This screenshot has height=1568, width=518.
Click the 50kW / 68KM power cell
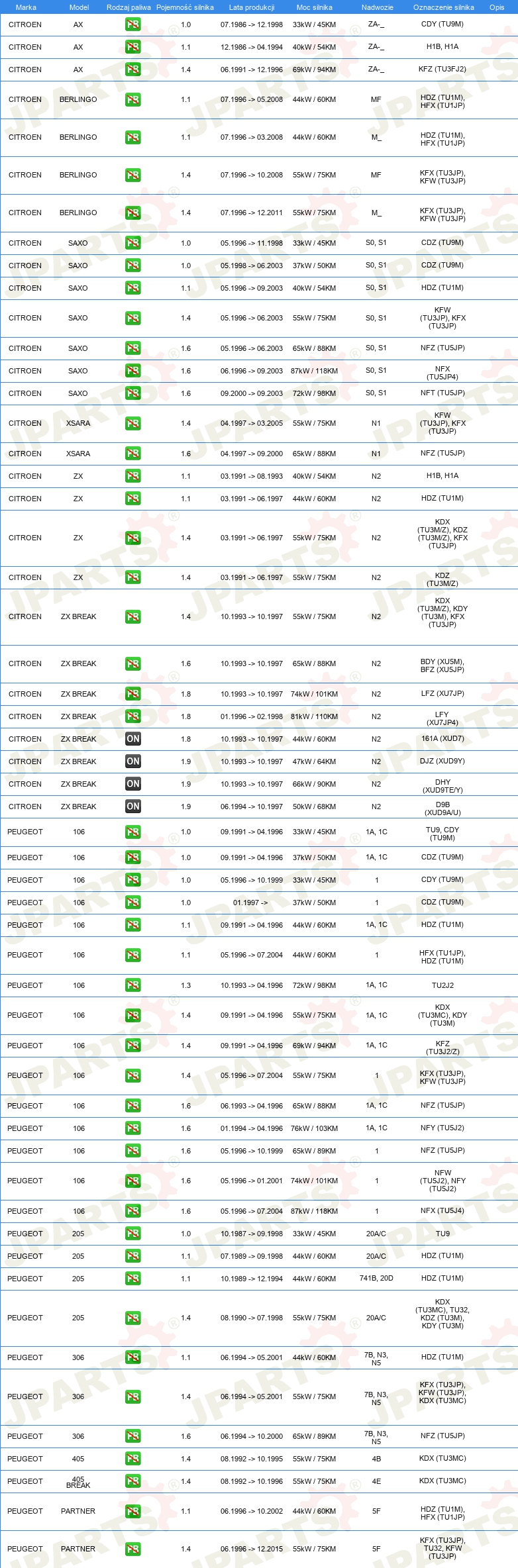tap(315, 807)
